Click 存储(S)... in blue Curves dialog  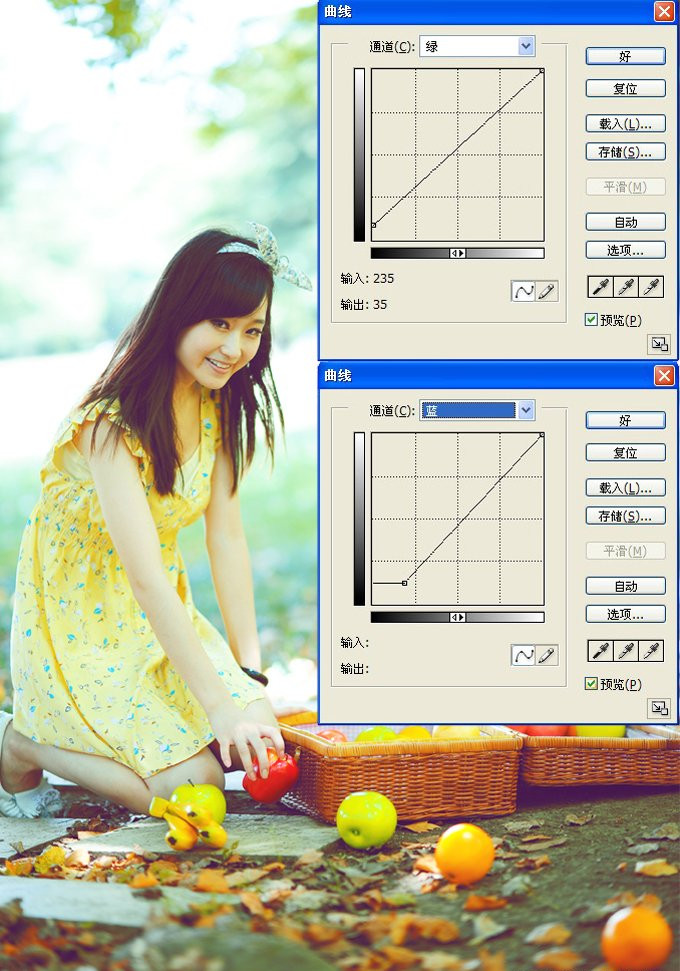point(626,516)
